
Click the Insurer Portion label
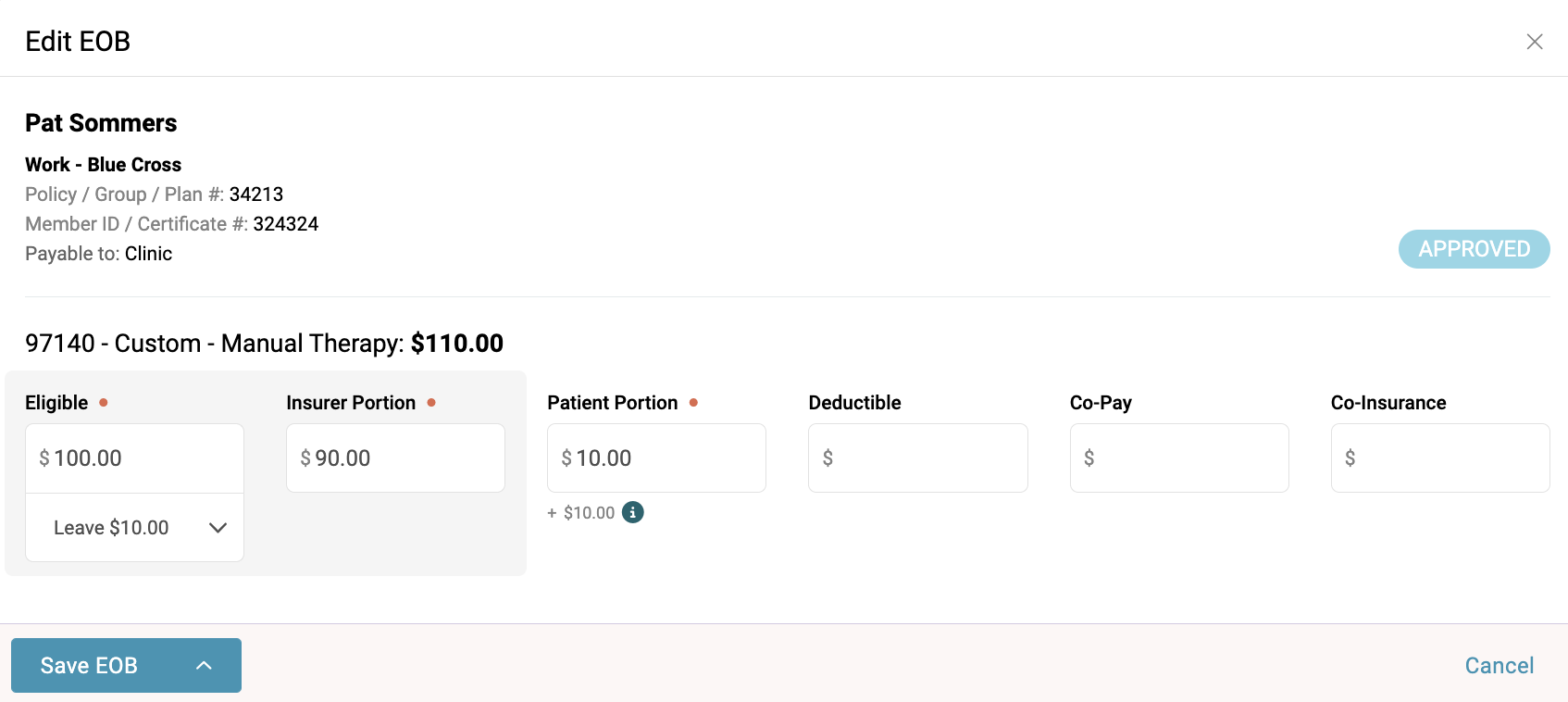pyautogui.click(x=351, y=403)
